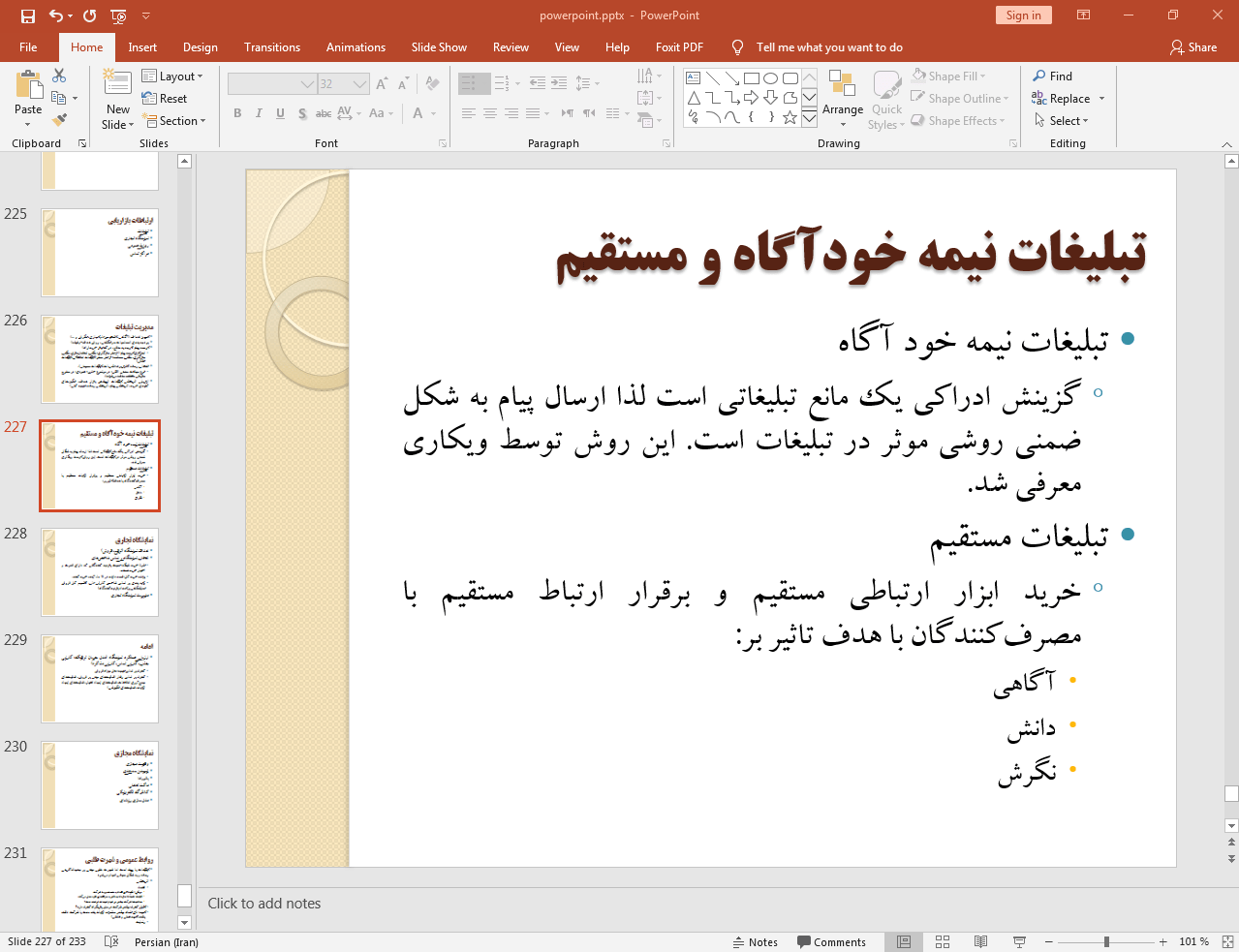Screen dimensions: 1239x952
Task: Click the Clear All Formatting icon
Action: coord(432,84)
